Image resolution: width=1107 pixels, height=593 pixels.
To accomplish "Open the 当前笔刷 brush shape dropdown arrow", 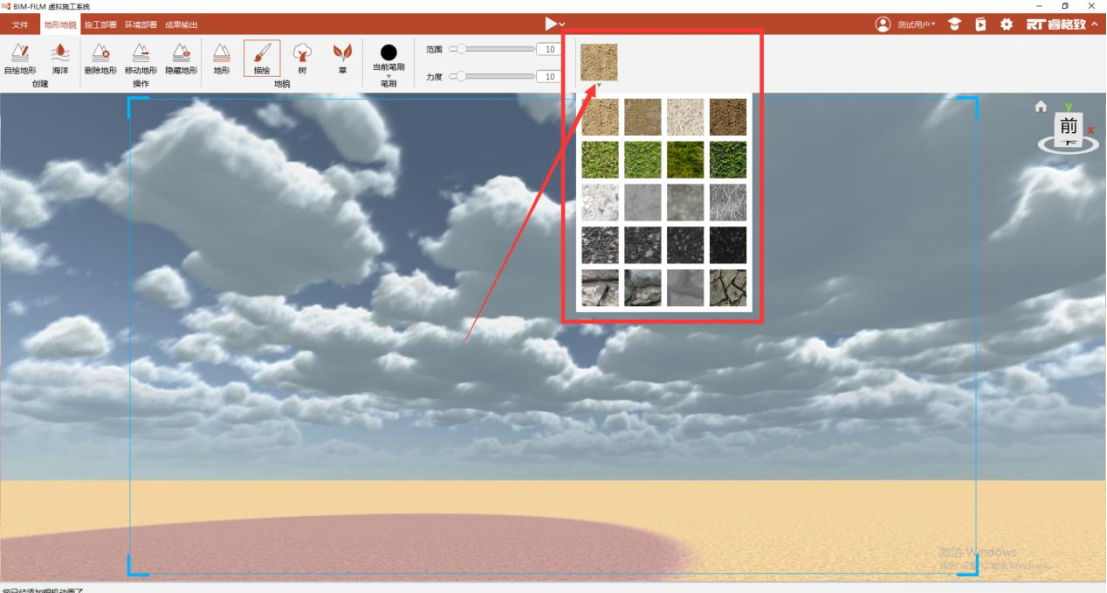I will point(388,76).
